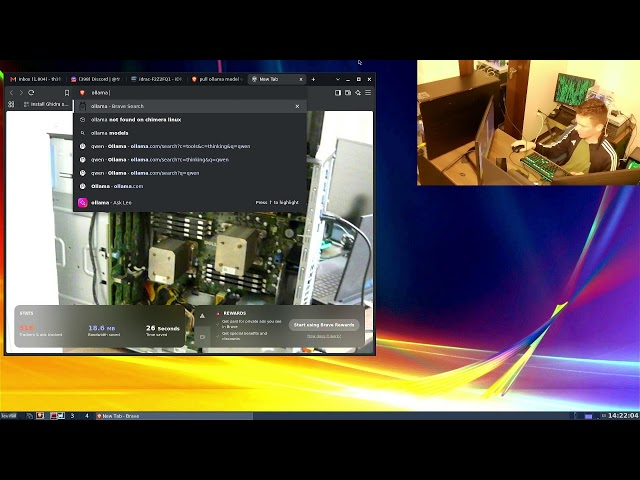
Task: Click the workspace 2 pager thumbnail
Action: click(58, 416)
